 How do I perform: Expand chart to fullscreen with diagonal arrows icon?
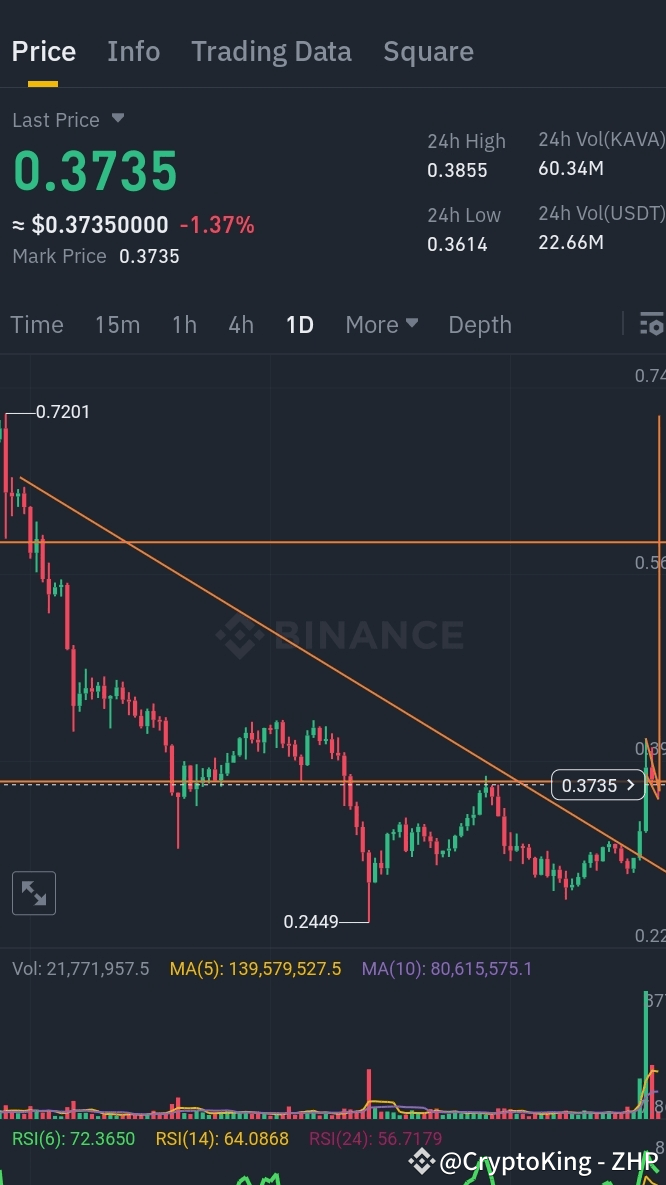click(33, 892)
